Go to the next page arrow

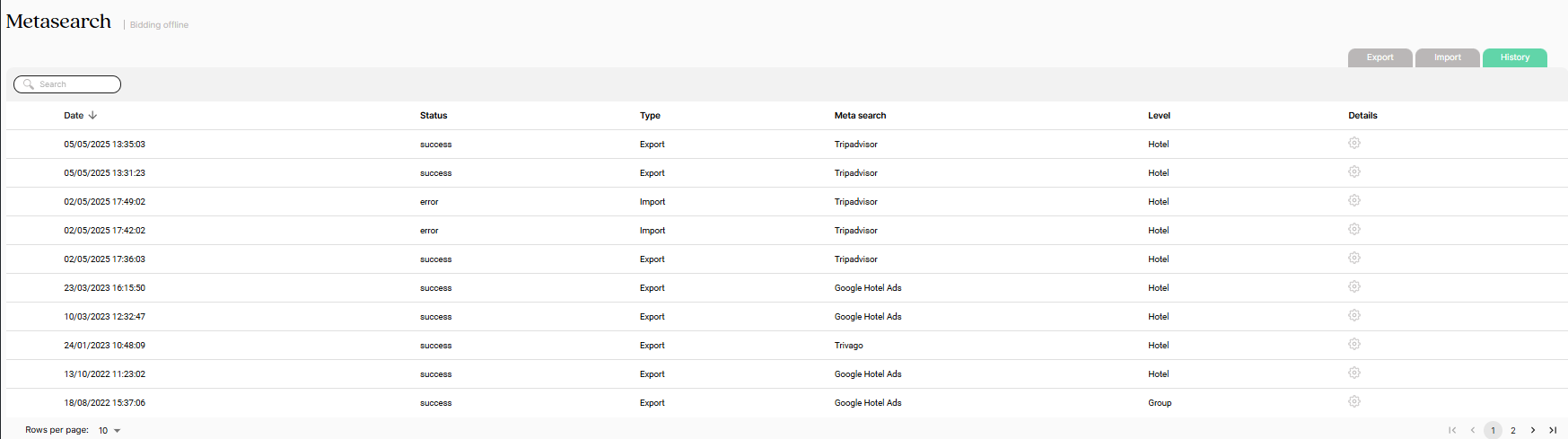(x=1533, y=430)
